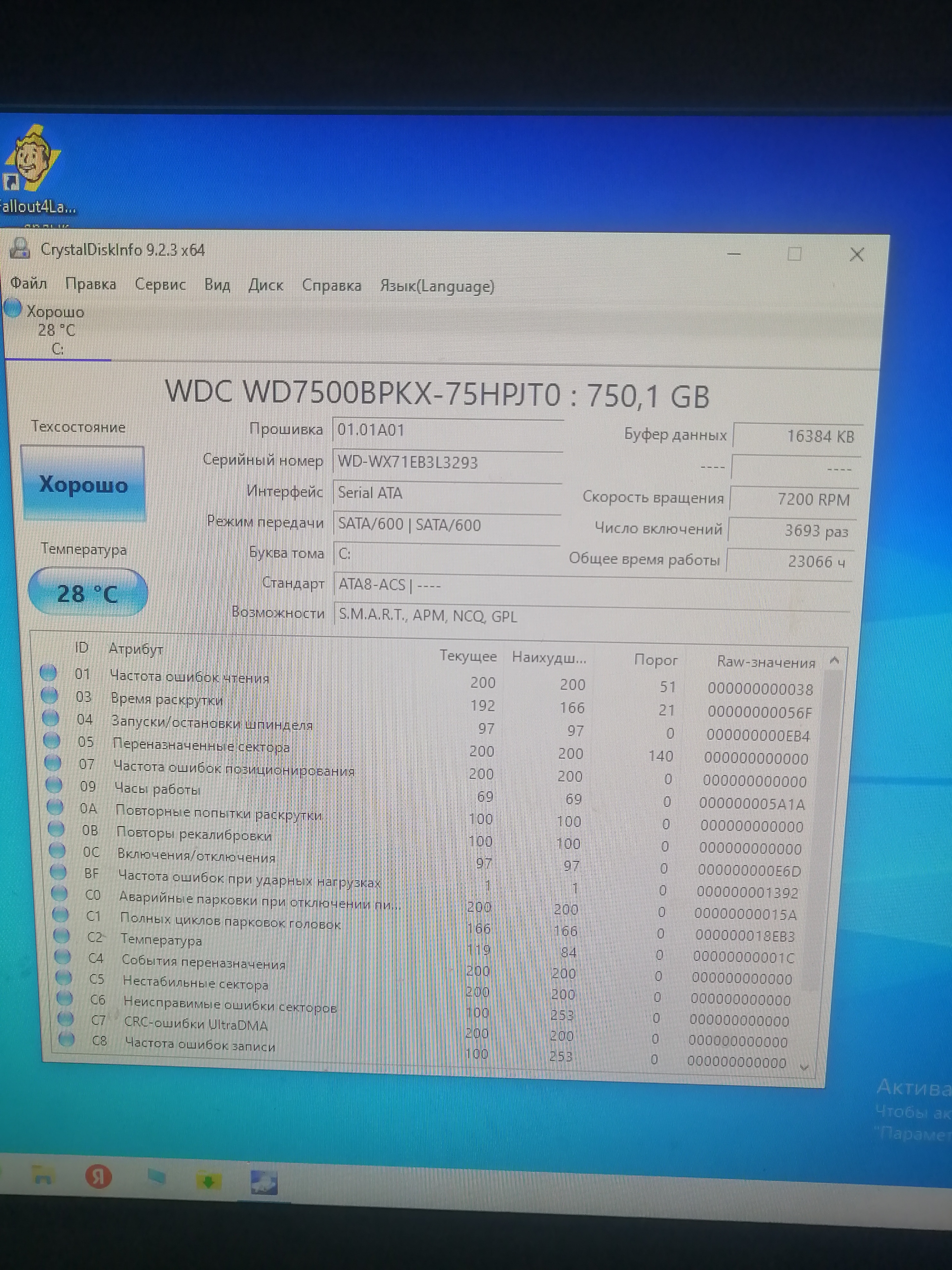Viewport: 952px width, 1270px height.
Task: Open the Файл menu
Action: [29, 283]
